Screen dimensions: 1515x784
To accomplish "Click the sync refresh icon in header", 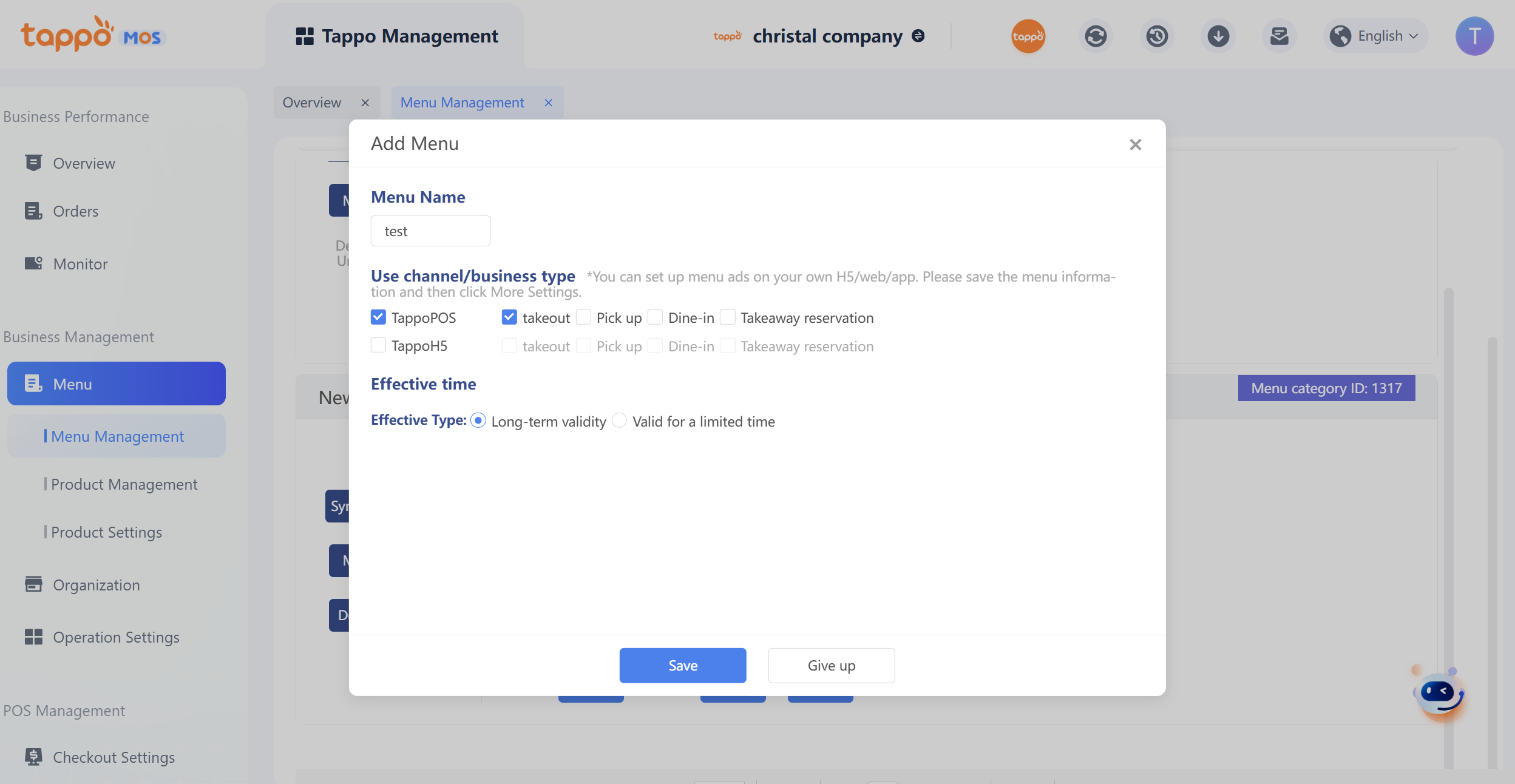I will [x=1096, y=36].
